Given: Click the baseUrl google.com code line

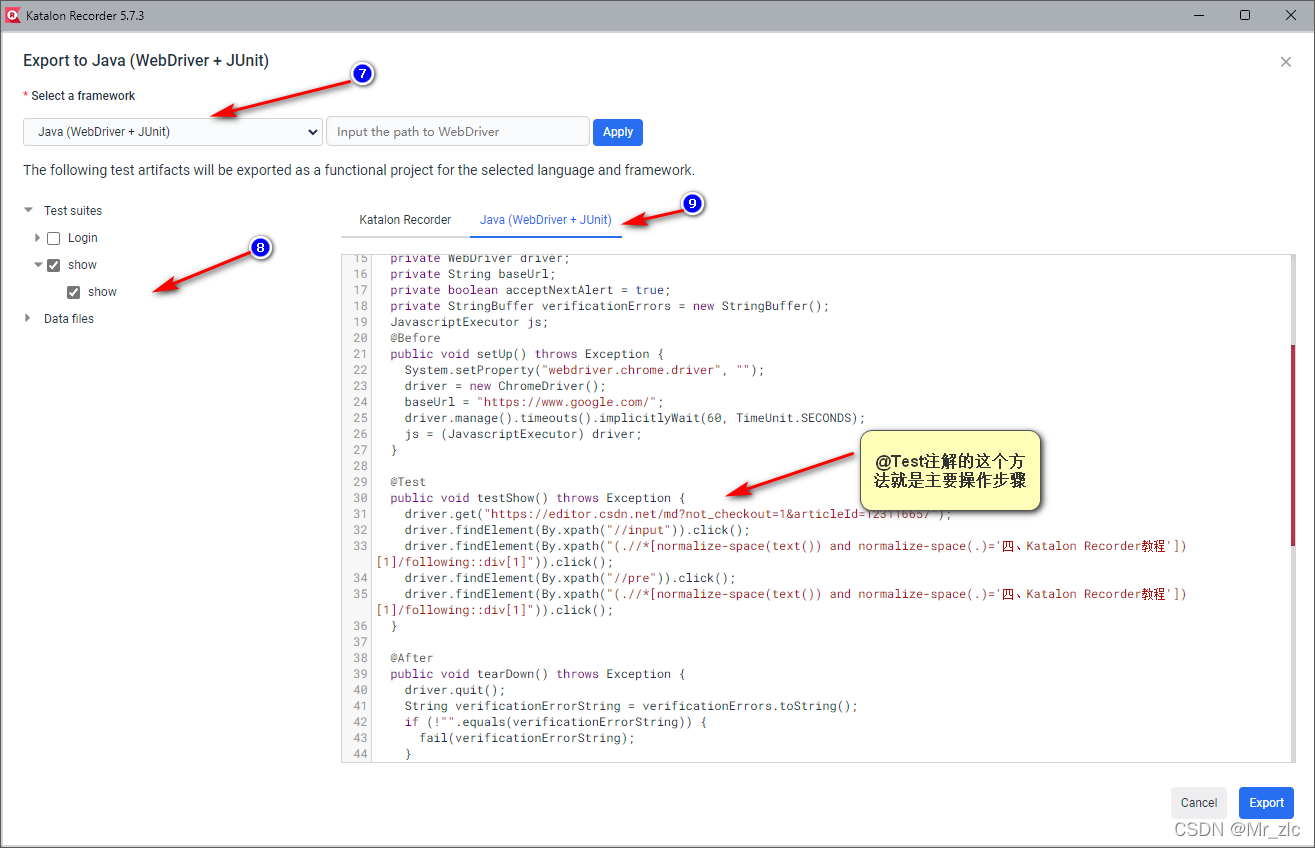Looking at the screenshot, I should [x=534, y=402].
